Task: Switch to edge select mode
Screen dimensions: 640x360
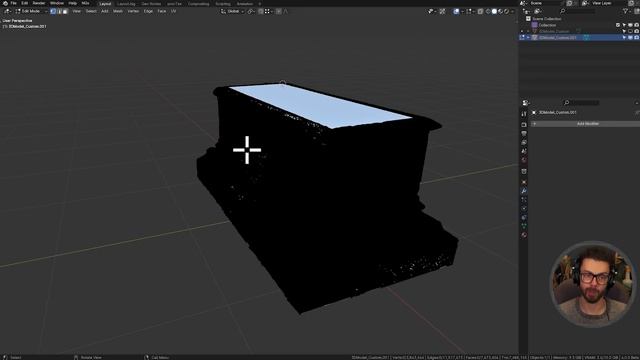Action: (59, 11)
